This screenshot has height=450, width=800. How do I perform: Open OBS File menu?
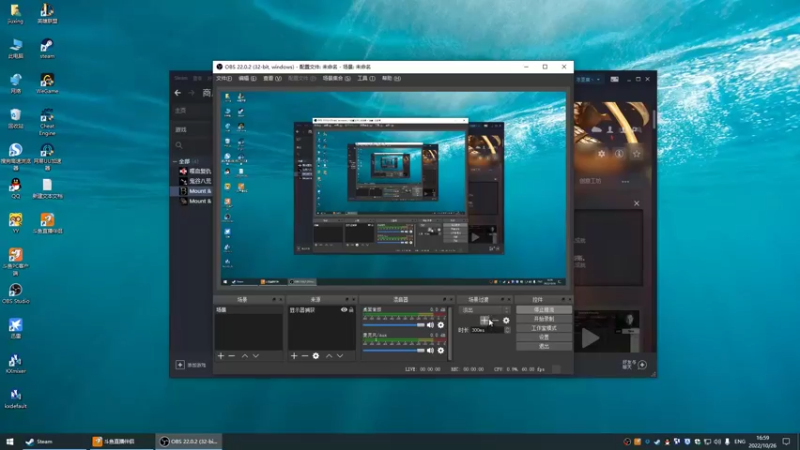tap(224, 79)
